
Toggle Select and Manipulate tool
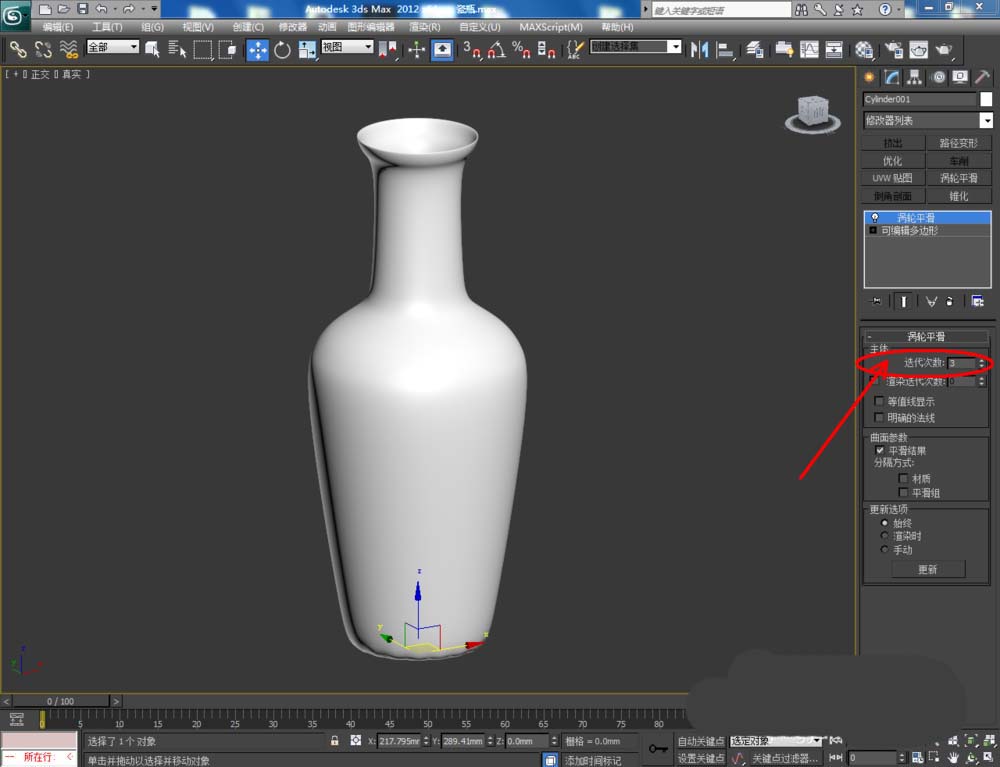click(x=416, y=49)
